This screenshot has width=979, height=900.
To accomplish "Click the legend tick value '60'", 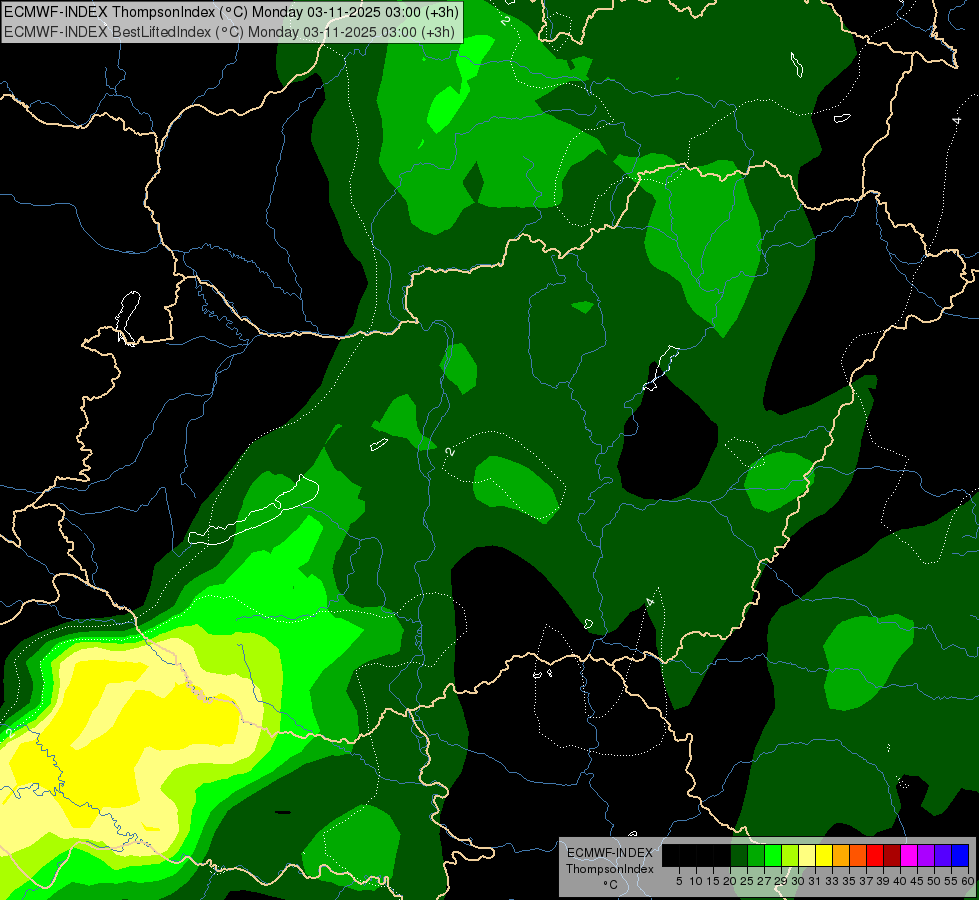I will tap(968, 881).
